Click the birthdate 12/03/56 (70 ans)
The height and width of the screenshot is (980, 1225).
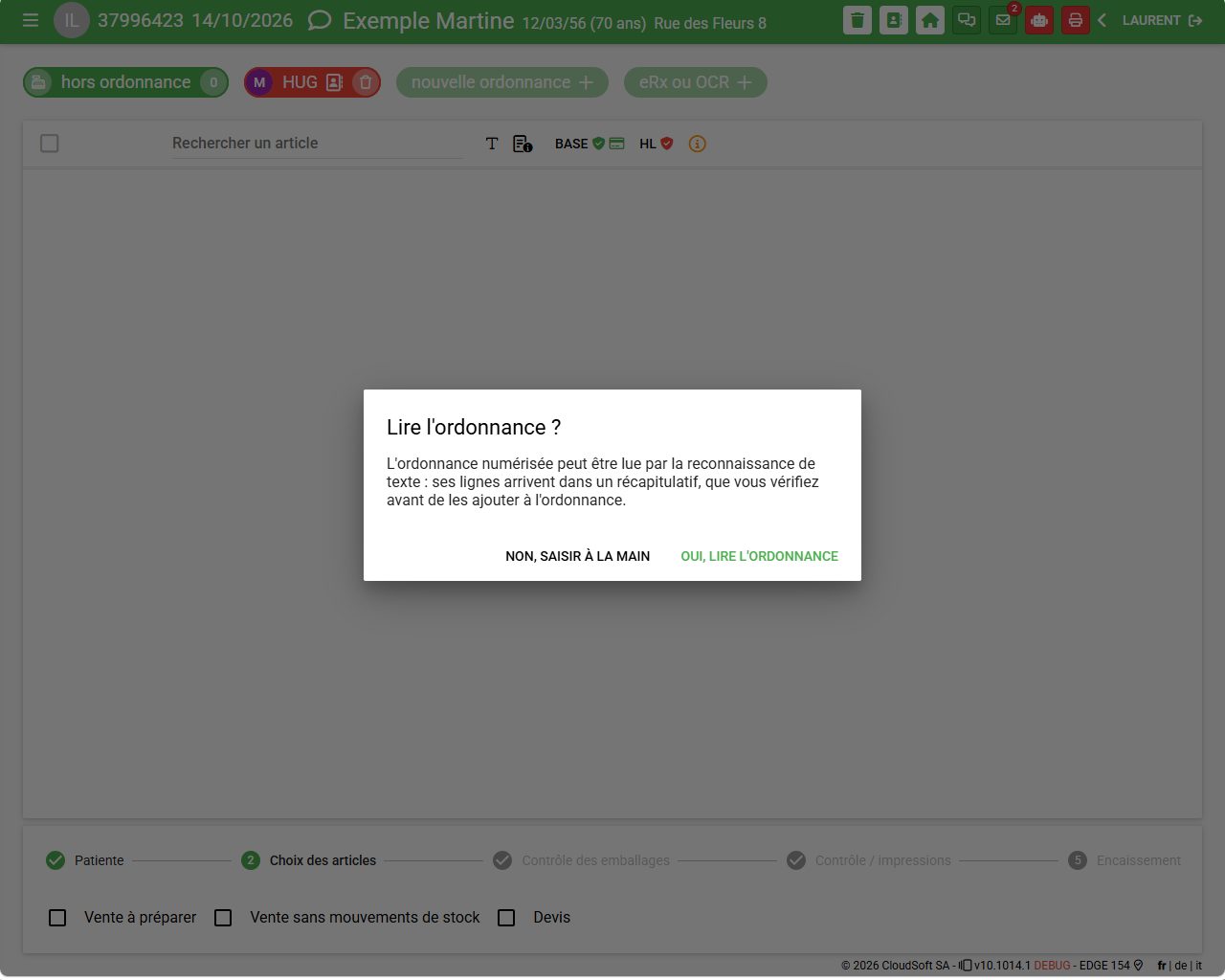(x=584, y=23)
